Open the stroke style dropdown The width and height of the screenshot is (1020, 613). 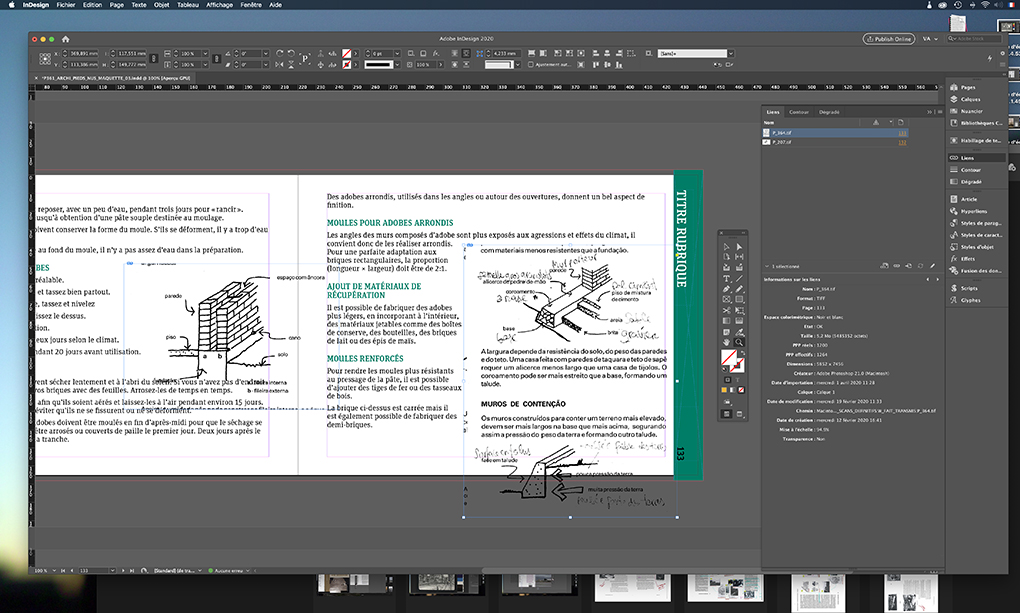click(397, 64)
